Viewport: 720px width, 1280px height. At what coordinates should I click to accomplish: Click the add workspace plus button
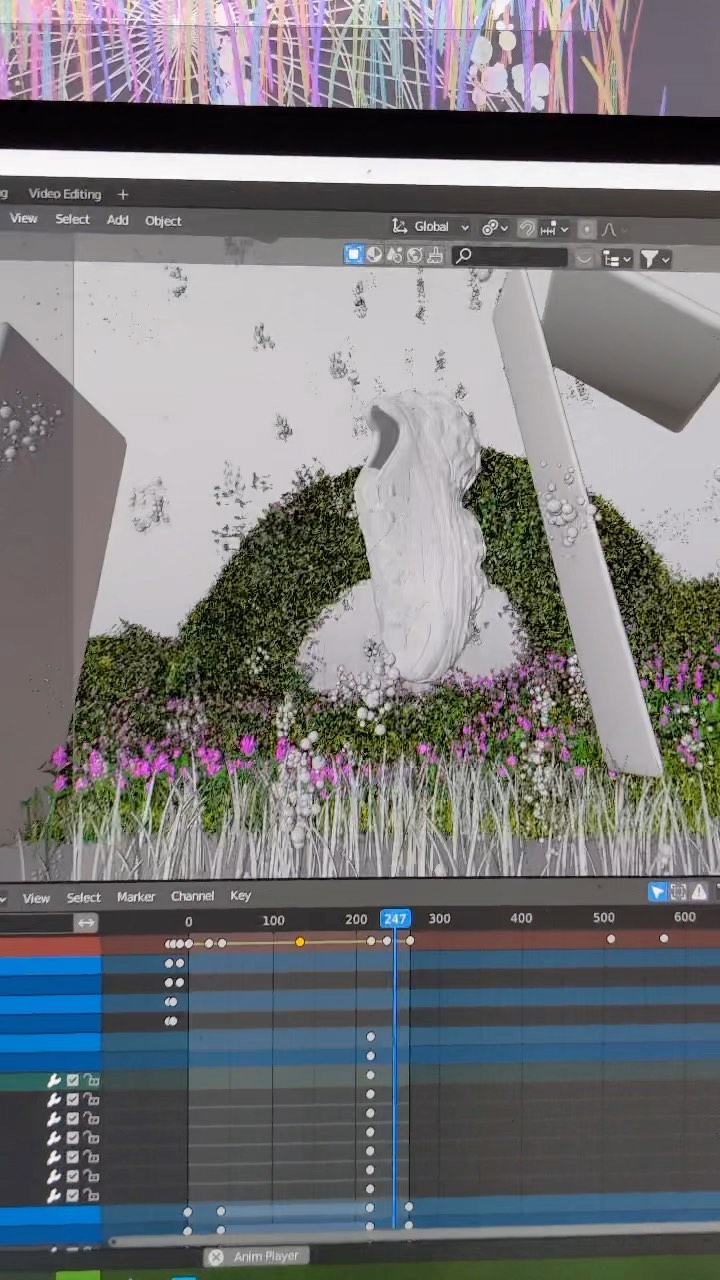click(123, 194)
